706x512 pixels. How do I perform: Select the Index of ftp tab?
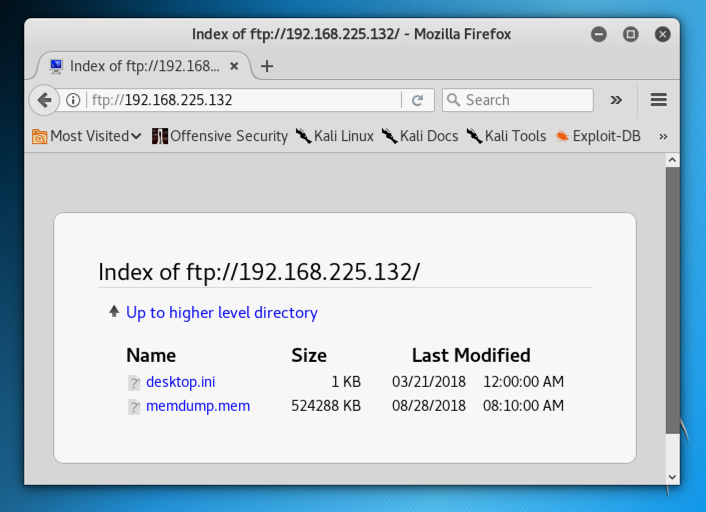(x=140, y=67)
